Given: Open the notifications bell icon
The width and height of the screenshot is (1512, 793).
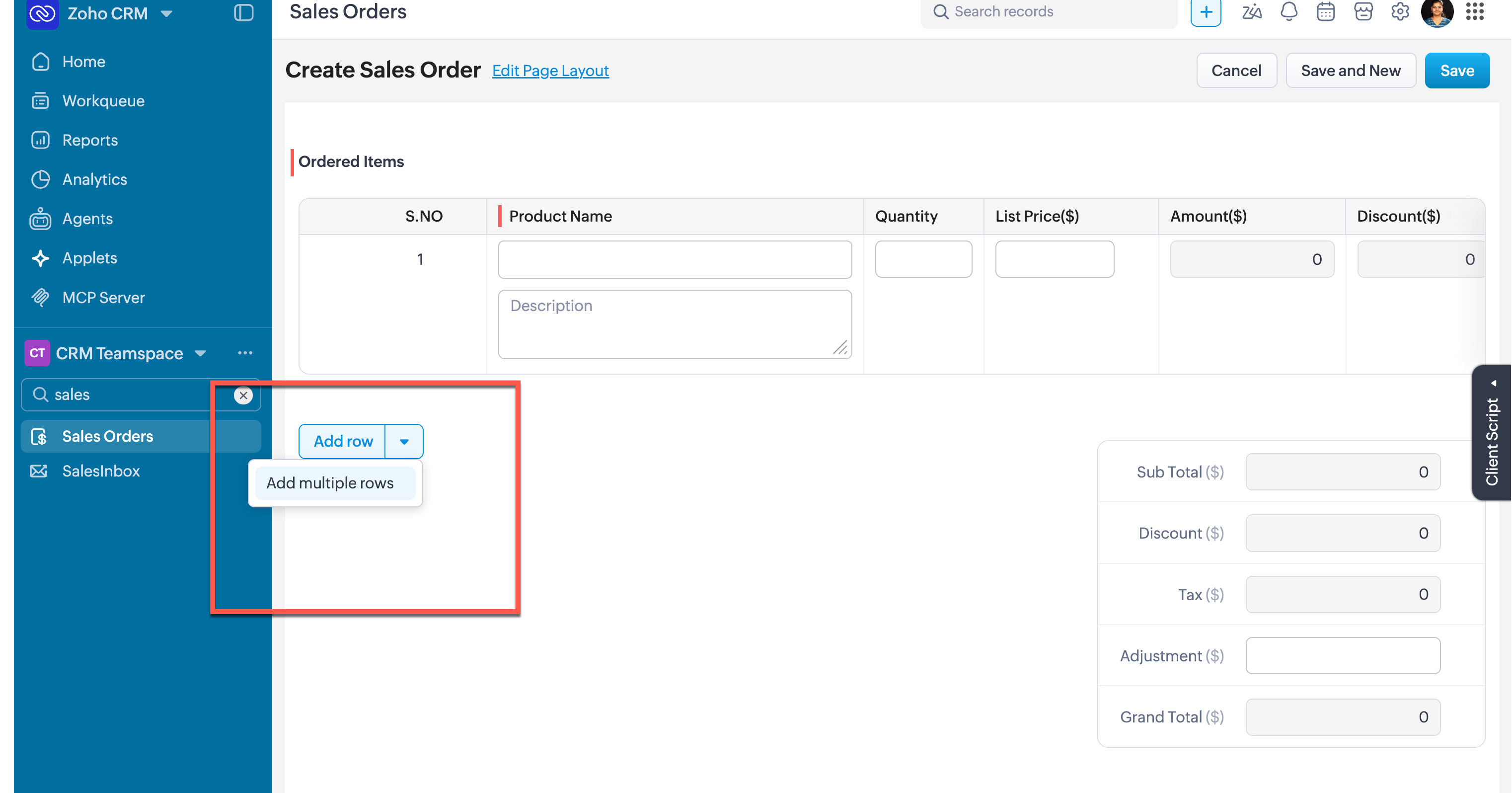Looking at the screenshot, I should pos(1288,12).
